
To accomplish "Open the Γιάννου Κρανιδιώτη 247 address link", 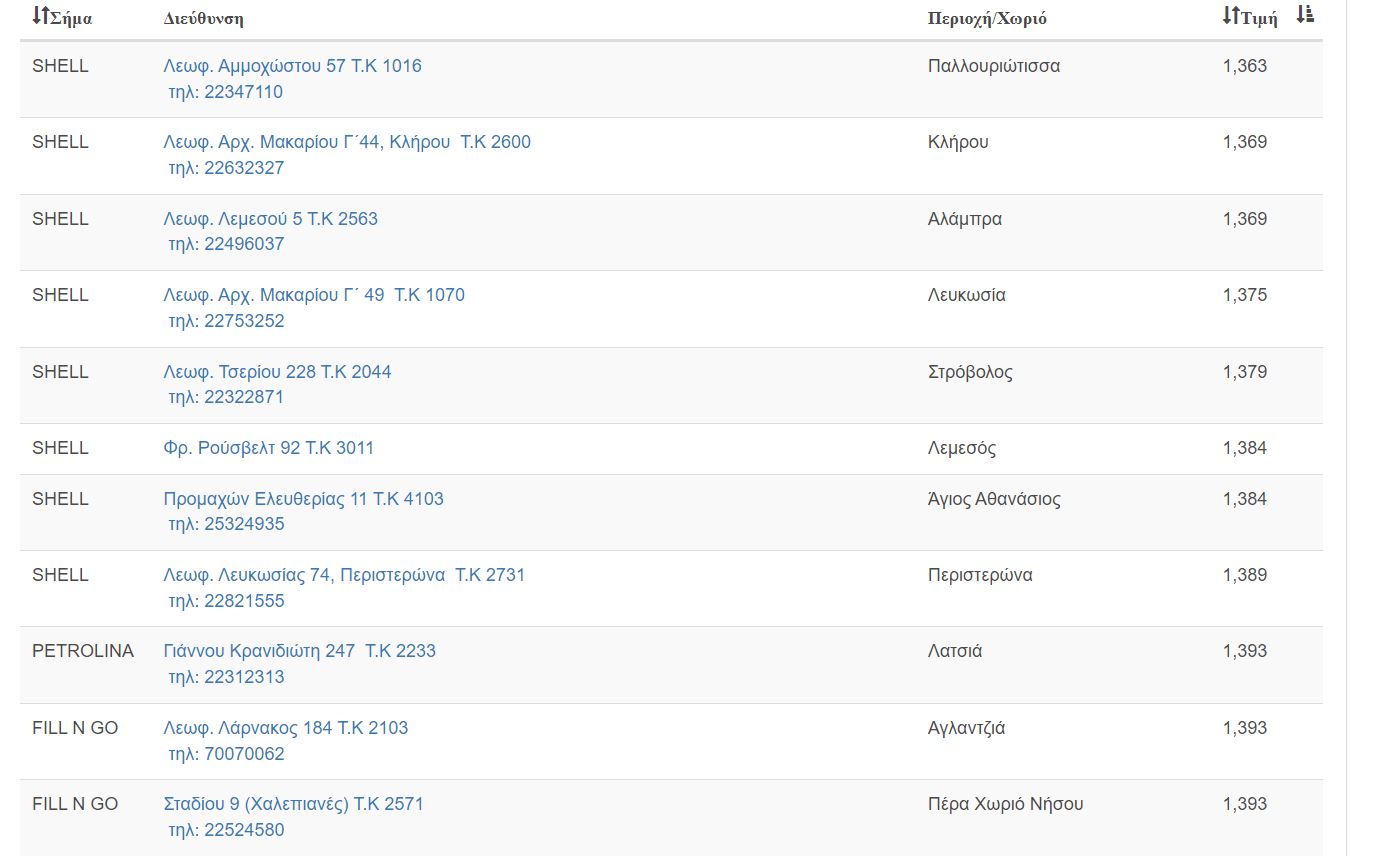I will 299,651.
